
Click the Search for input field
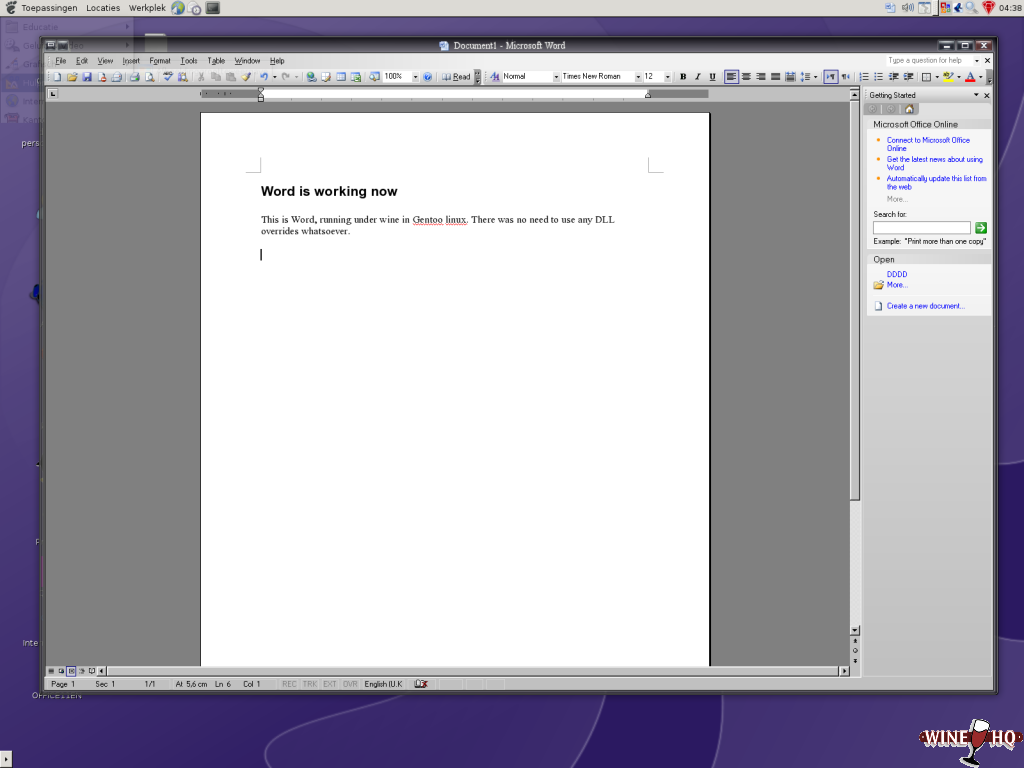(921, 227)
